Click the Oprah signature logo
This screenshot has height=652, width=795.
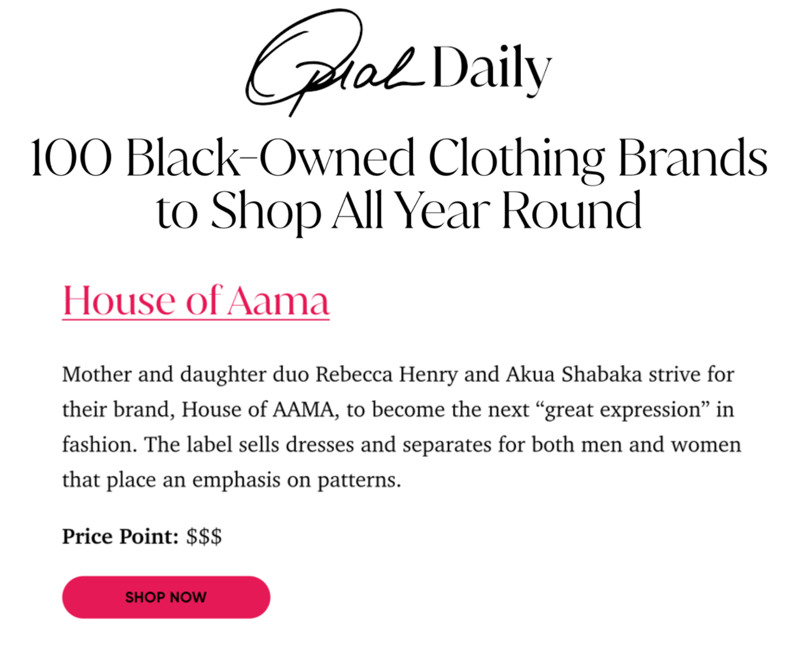pyautogui.click(x=340, y=65)
